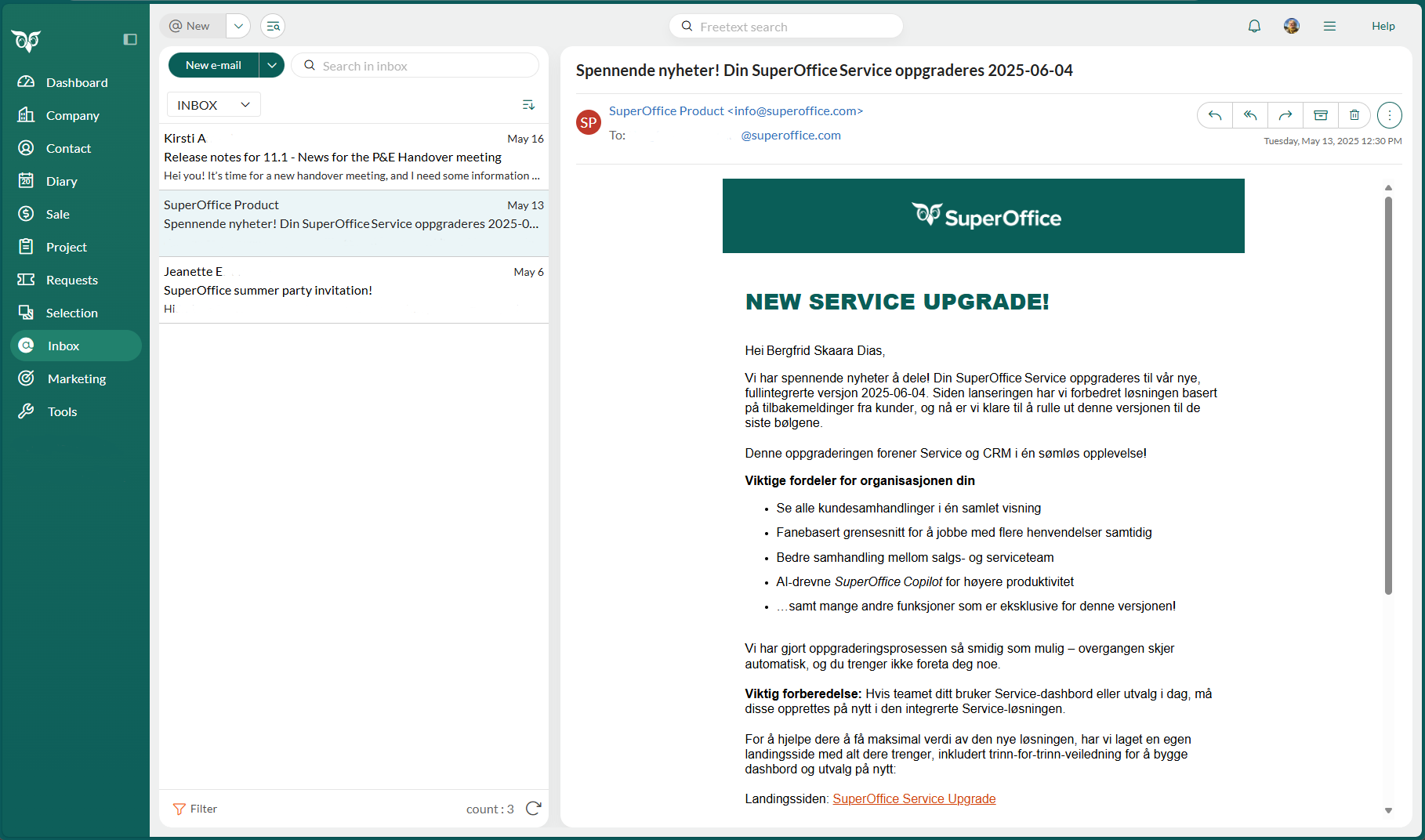This screenshot has height=840, width=1425.
Task: Open the user profile avatar
Action: click(1292, 26)
